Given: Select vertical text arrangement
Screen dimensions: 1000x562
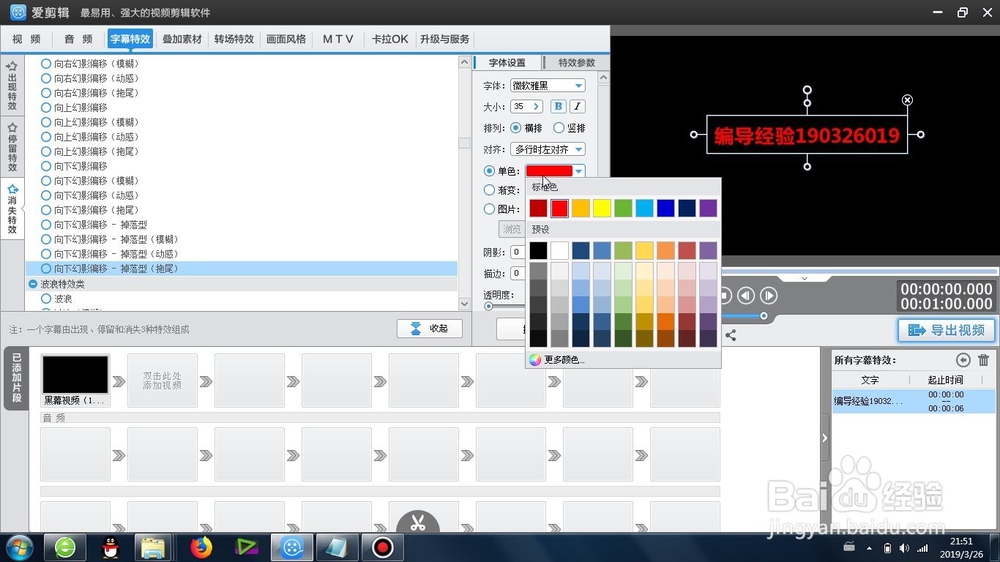Looking at the screenshot, I should (559, 128).
